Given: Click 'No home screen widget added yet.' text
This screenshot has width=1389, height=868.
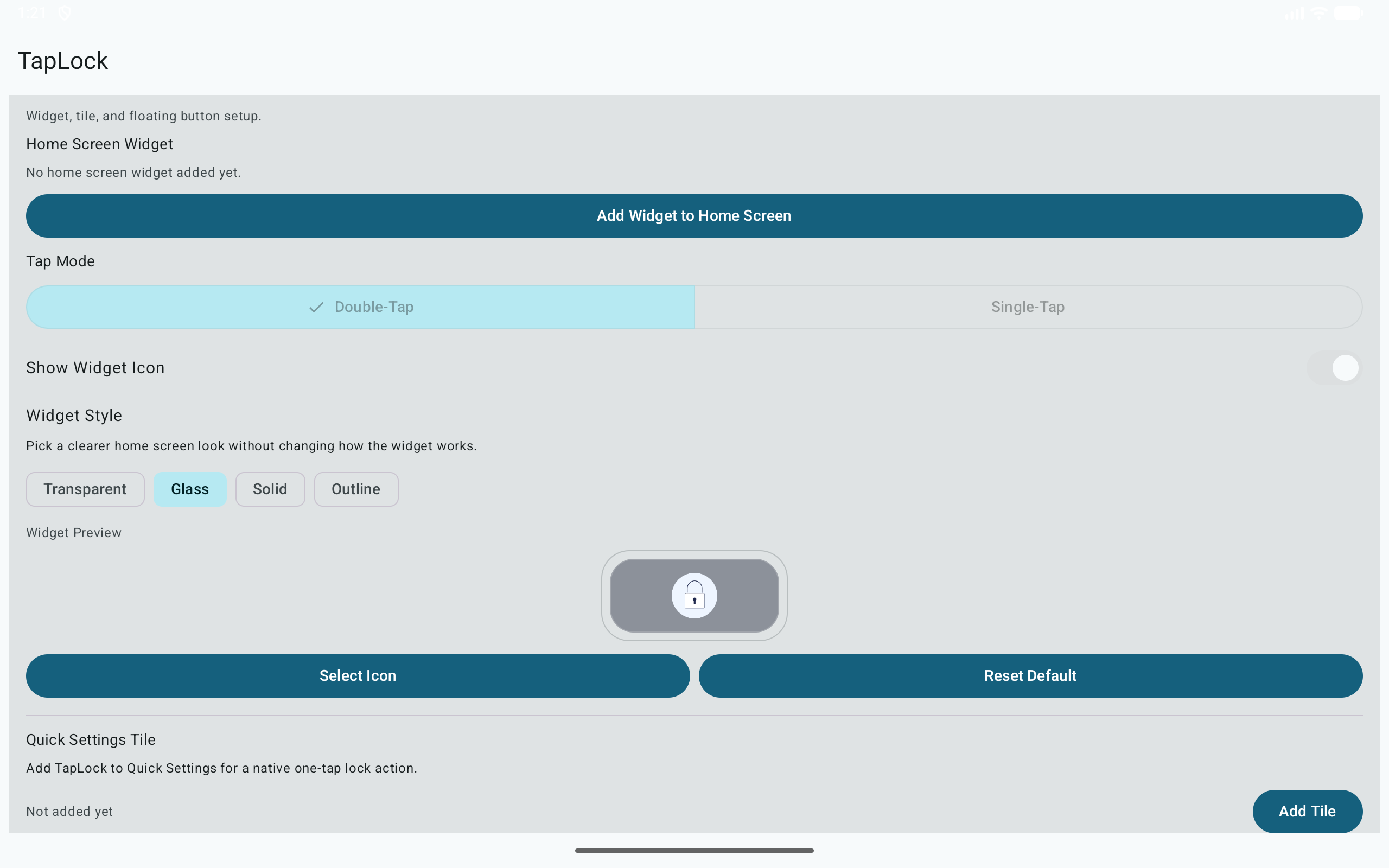Looking at the screenshot, I should point(133,173).
